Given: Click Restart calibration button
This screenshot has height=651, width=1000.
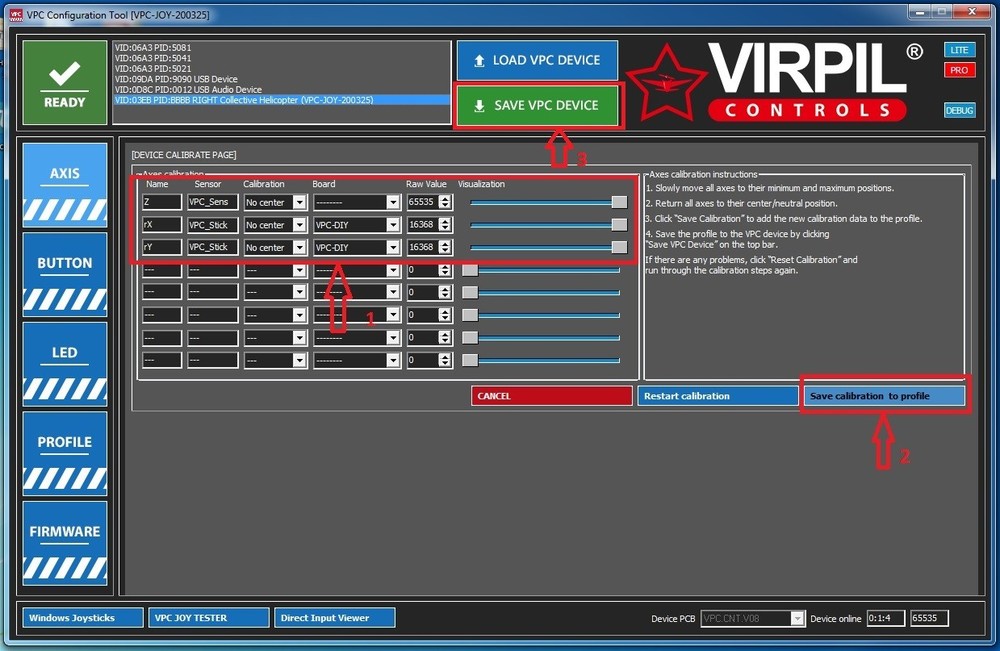Looking at the screenshot, I should click(717, 396).
